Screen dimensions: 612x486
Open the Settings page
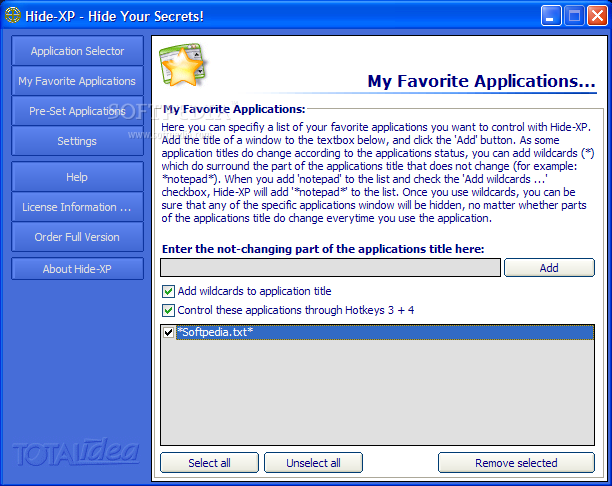tap(77, 141)
